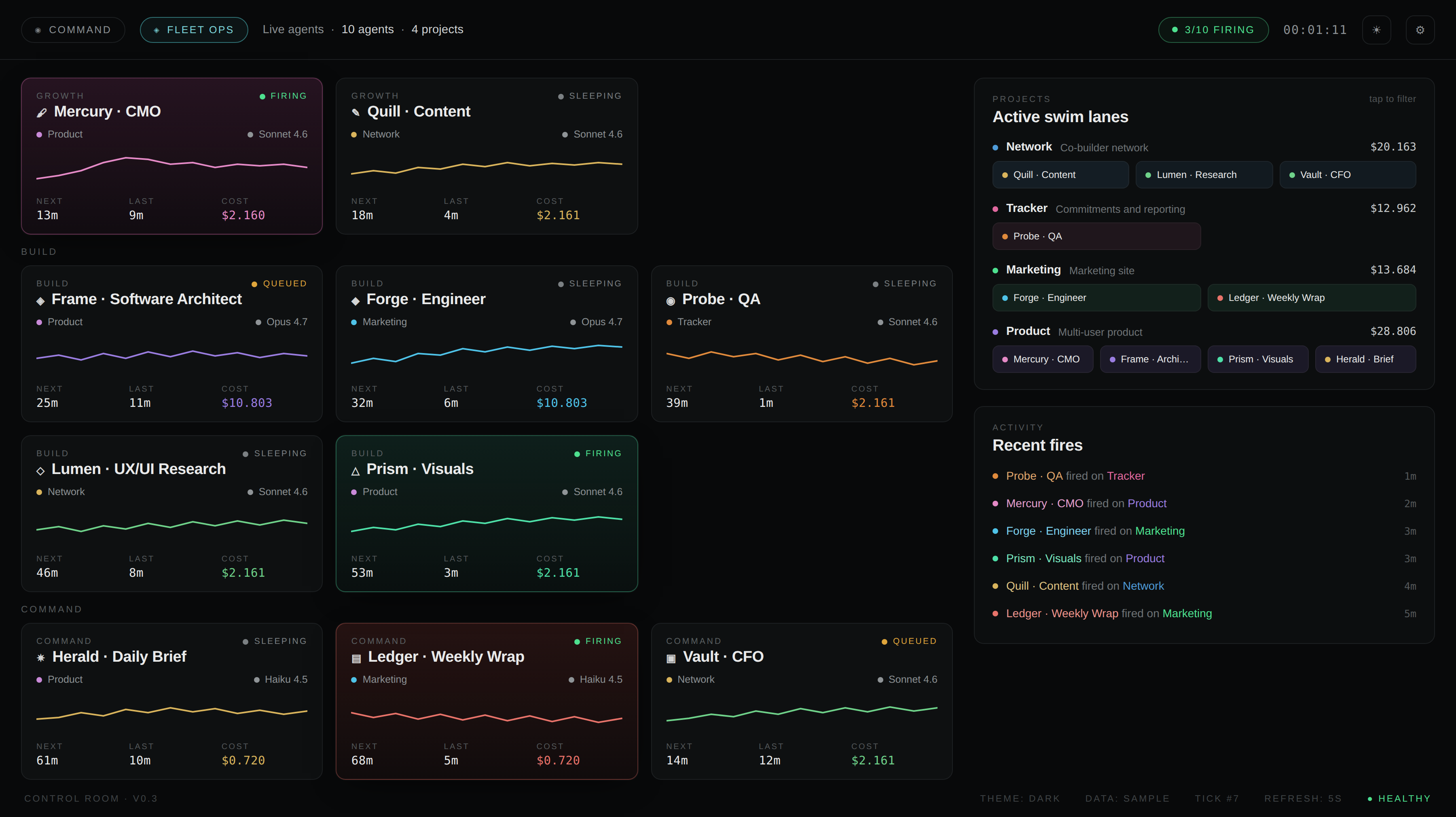The image size is (1456, 817).
Task: Click the THEME: DARK footer entry
Action: click(1020, 799)
